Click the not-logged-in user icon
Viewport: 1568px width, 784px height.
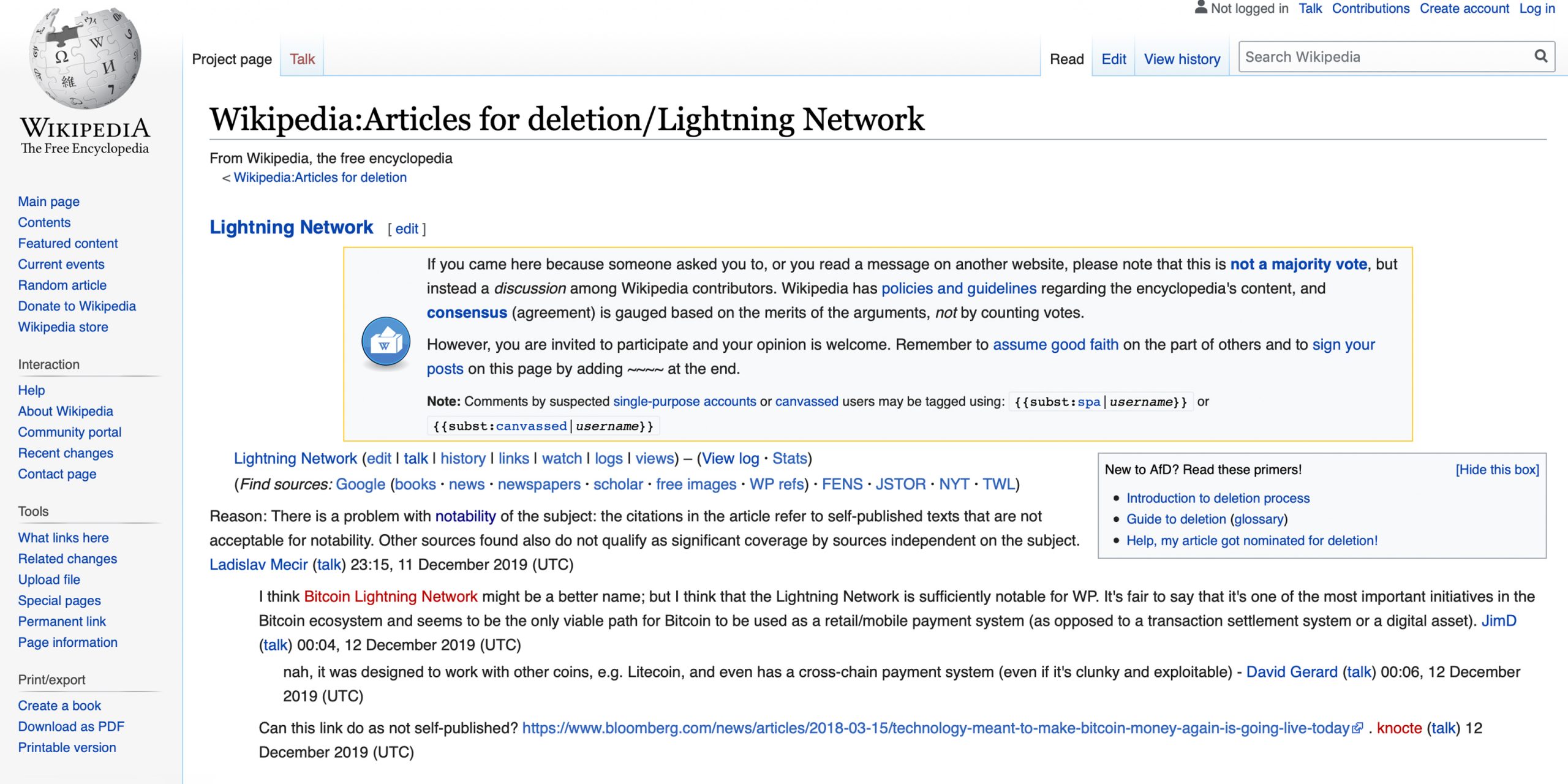click(1200, 8)
